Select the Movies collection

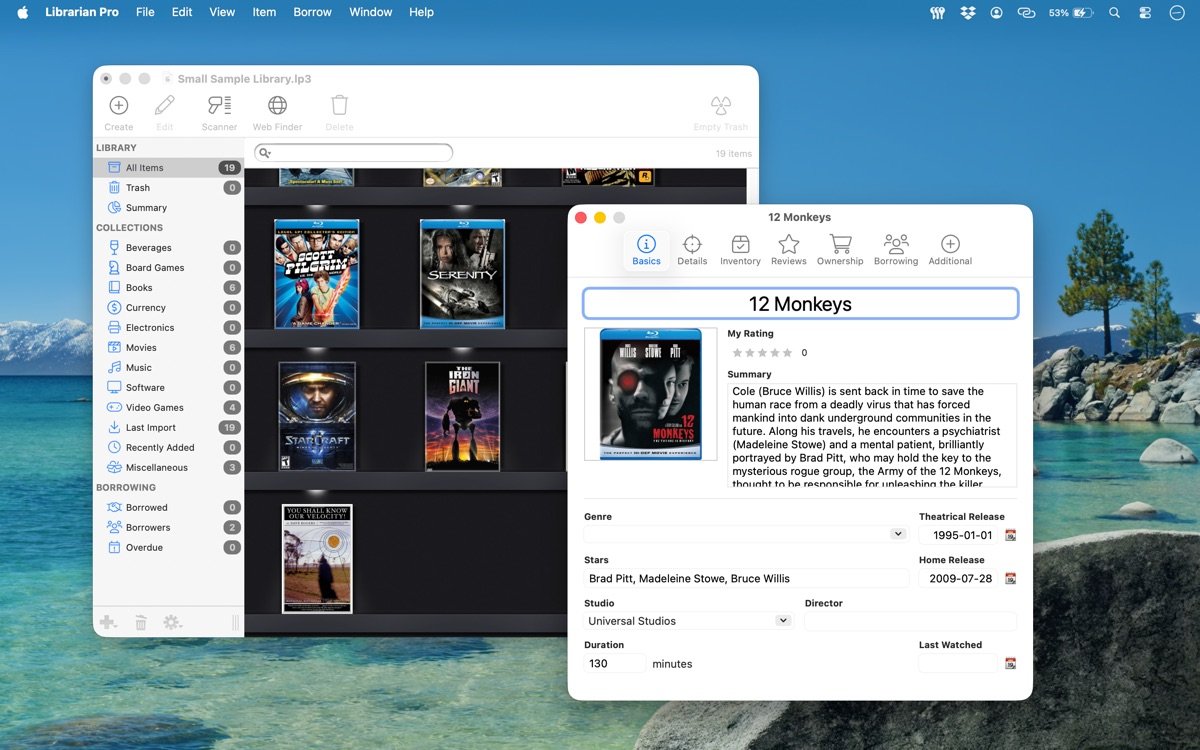pos(141,348)
